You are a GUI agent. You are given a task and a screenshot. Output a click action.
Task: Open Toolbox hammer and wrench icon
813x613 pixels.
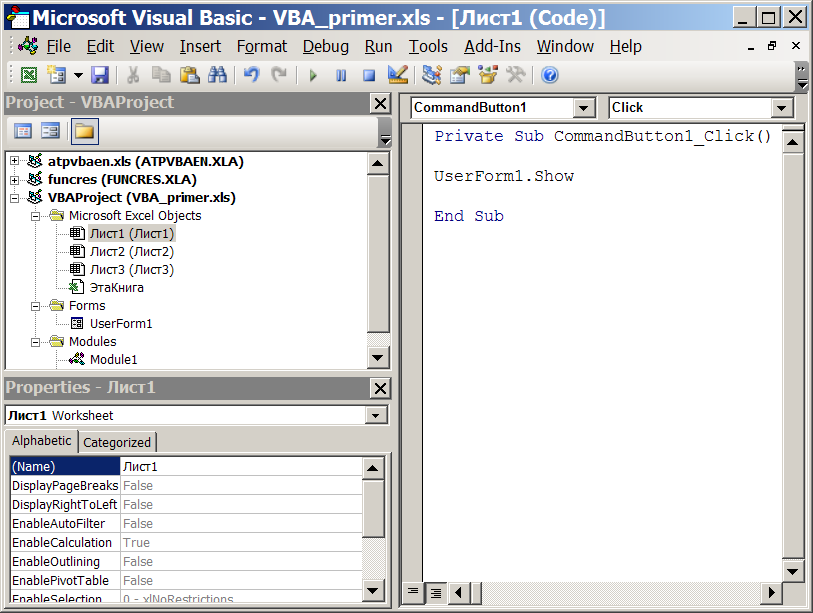[515, 75]
